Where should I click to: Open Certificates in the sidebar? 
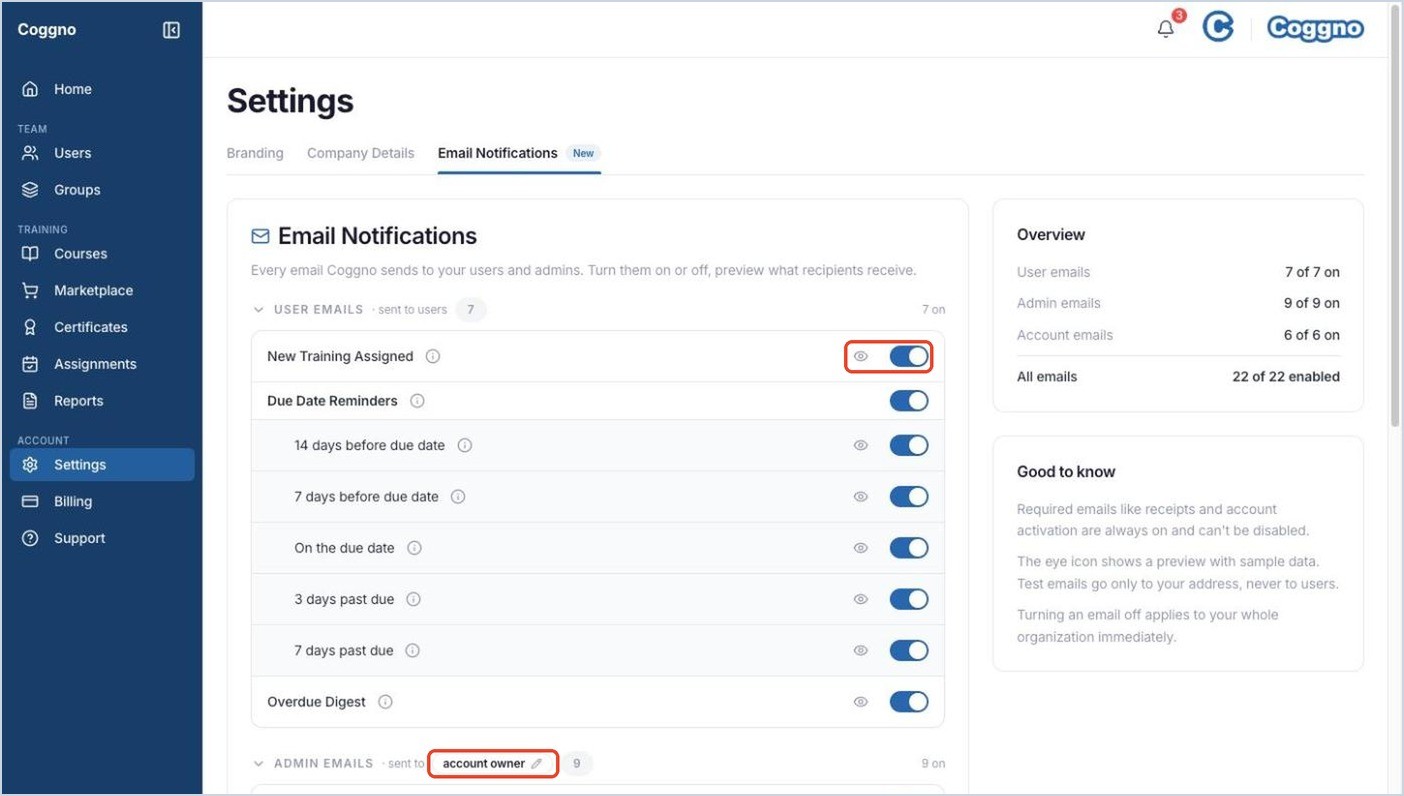click(102, 327)
